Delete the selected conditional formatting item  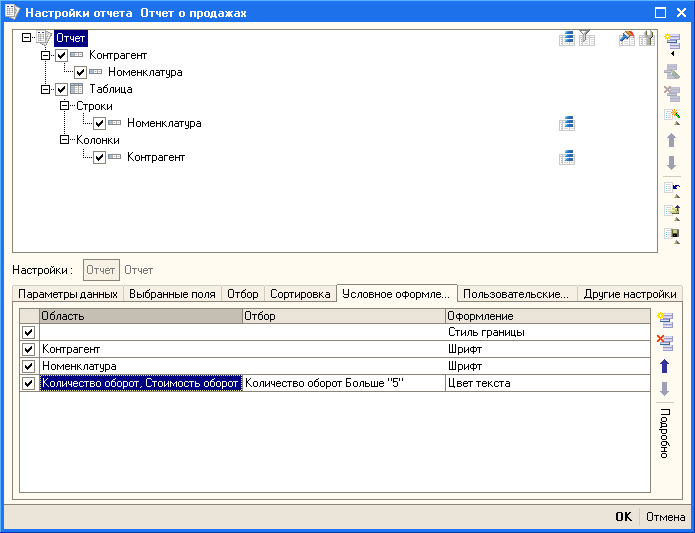coord(666,343)
